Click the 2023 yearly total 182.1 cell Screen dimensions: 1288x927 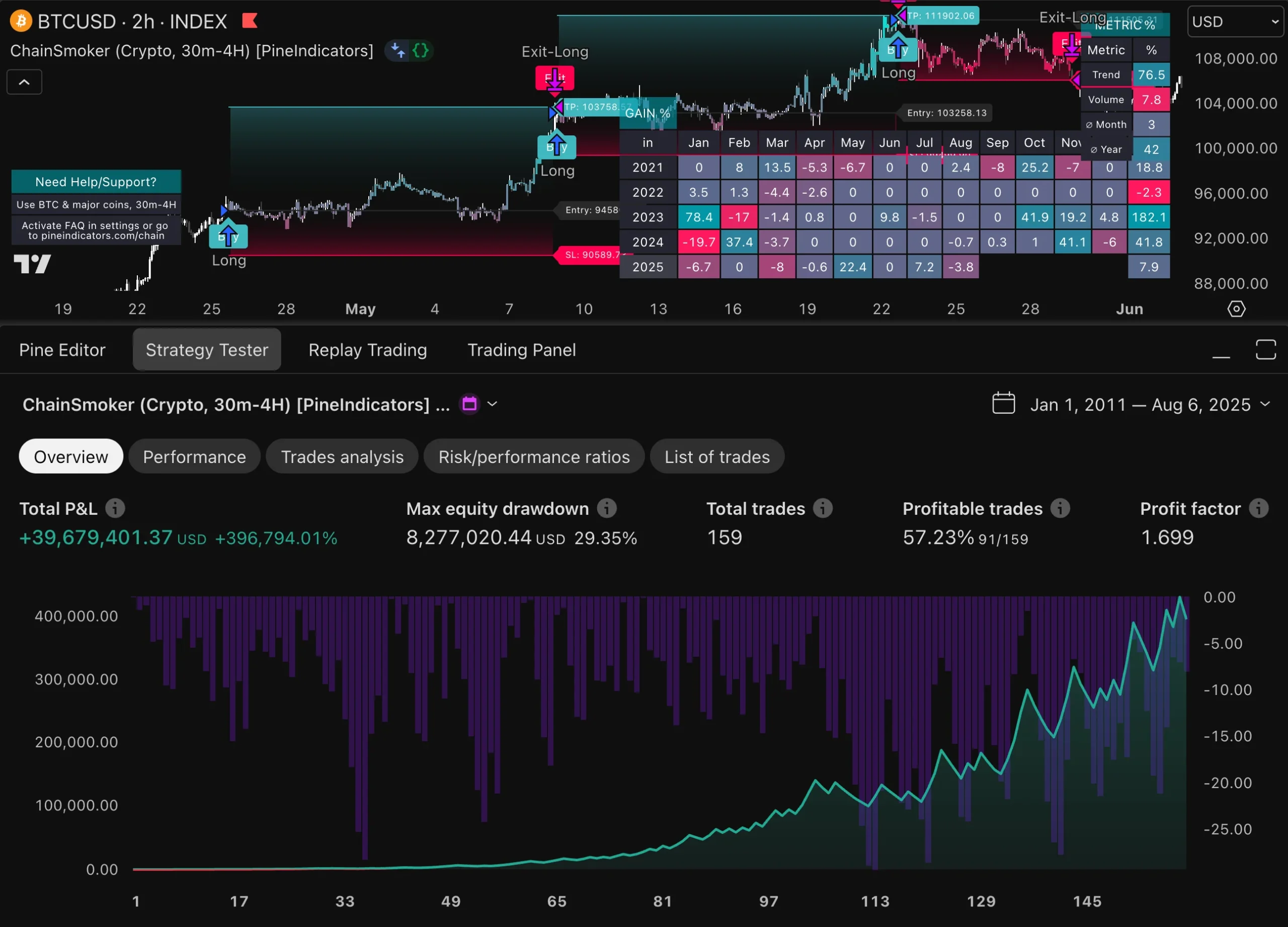coord(1149,217)
